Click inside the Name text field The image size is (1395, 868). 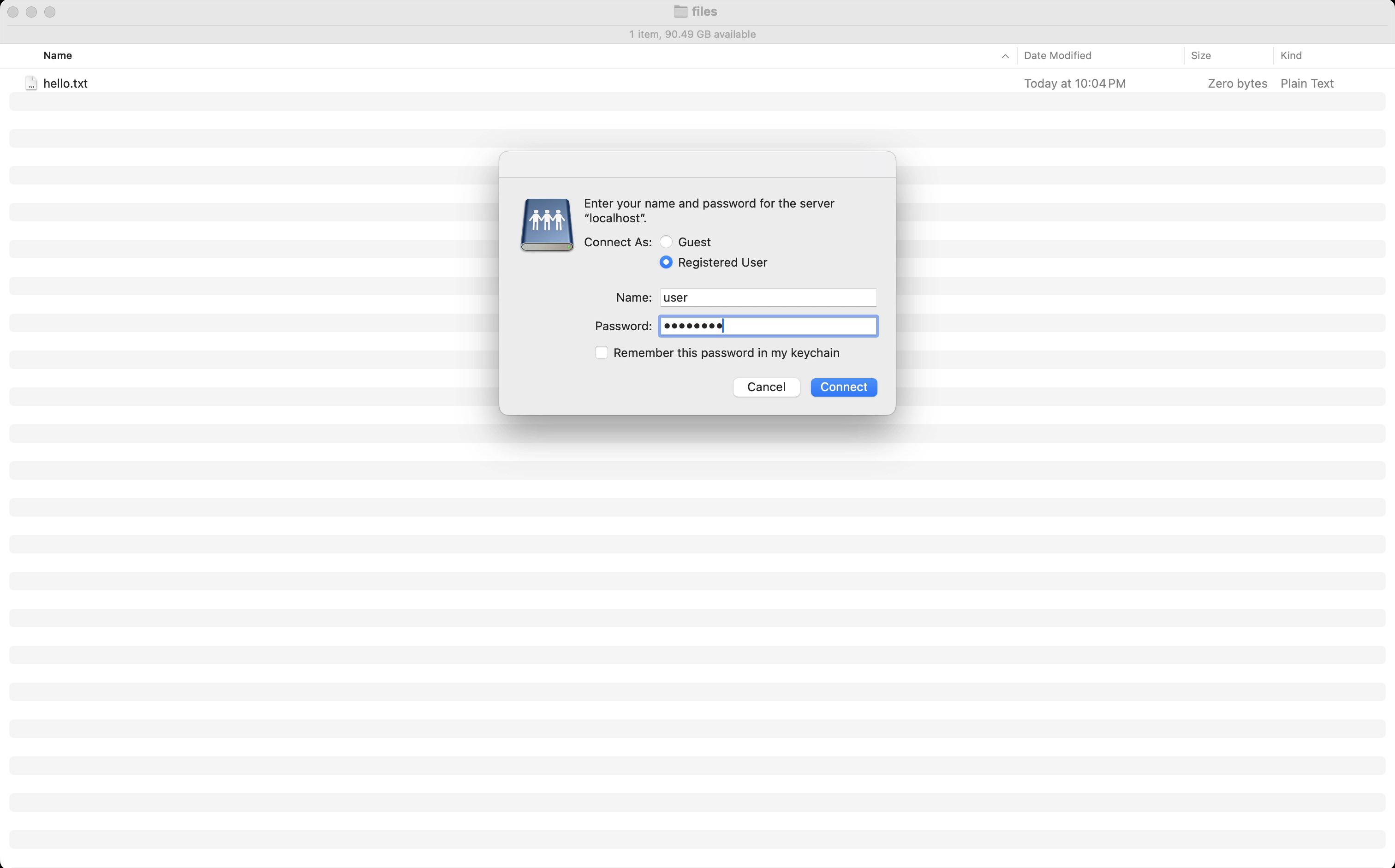[x=768, y=297]
